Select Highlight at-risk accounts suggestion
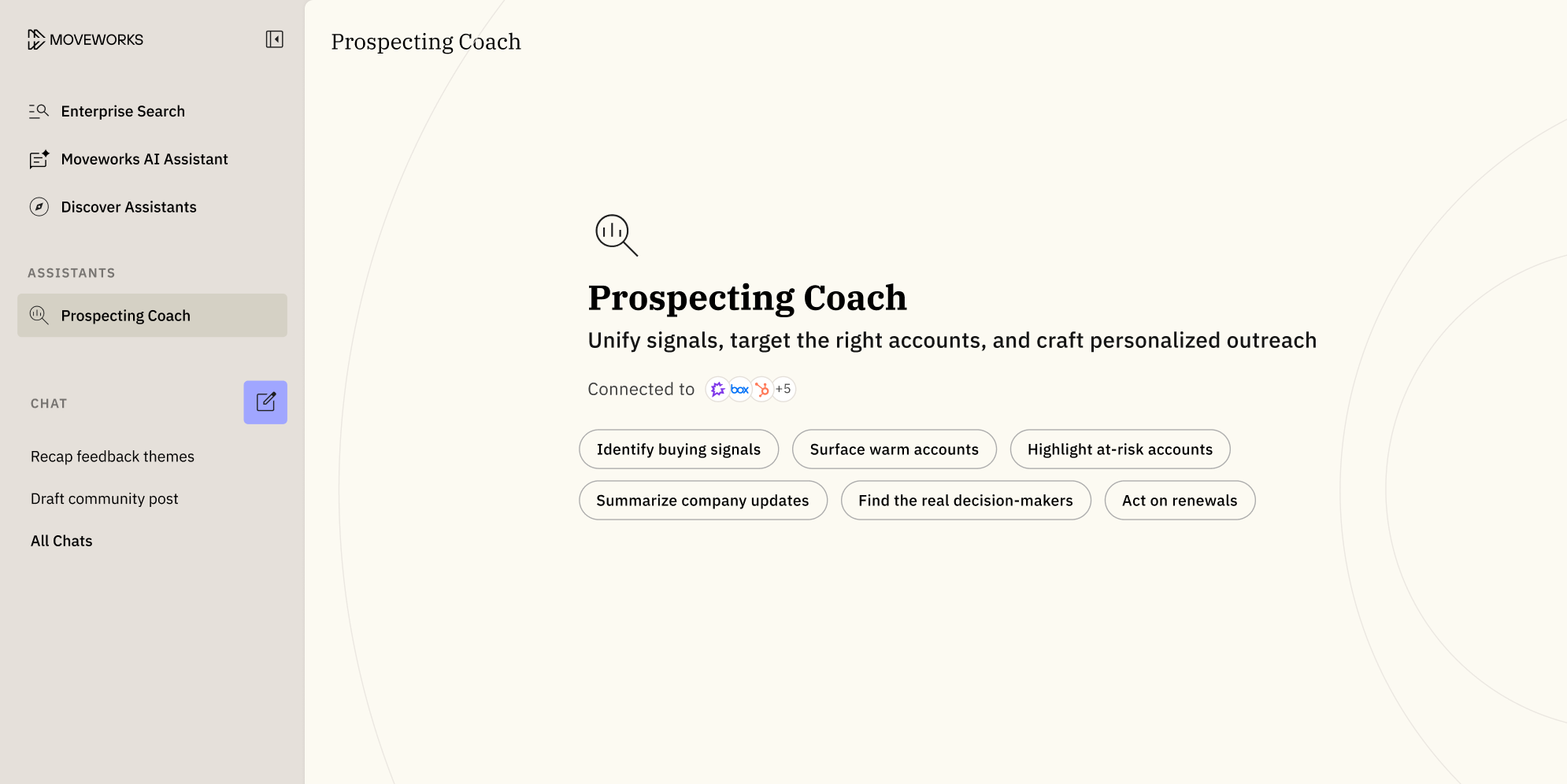The image size is (1567, 784). click(x=1120, y=449)
